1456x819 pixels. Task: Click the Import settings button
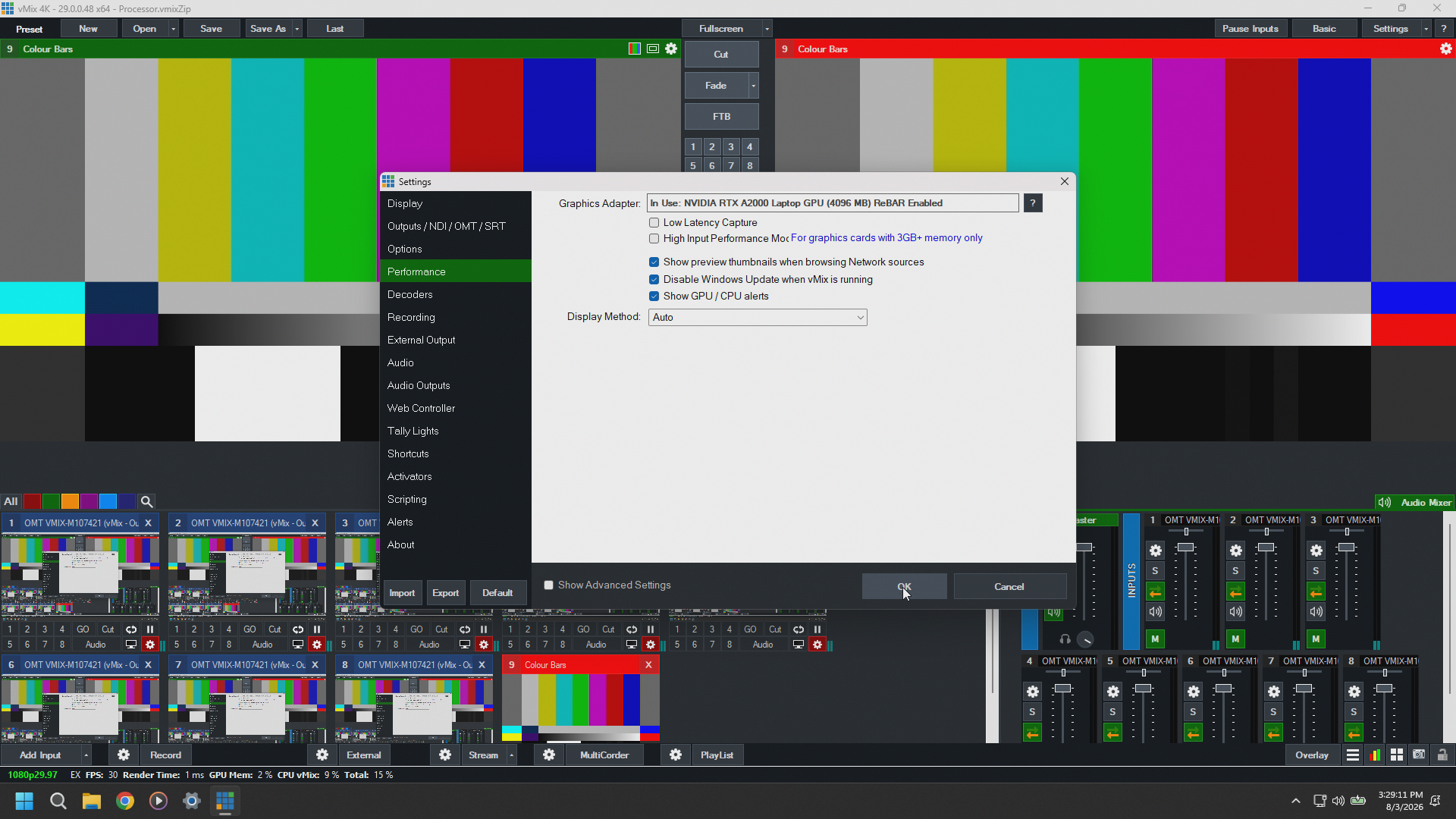[x=402, y=593]
